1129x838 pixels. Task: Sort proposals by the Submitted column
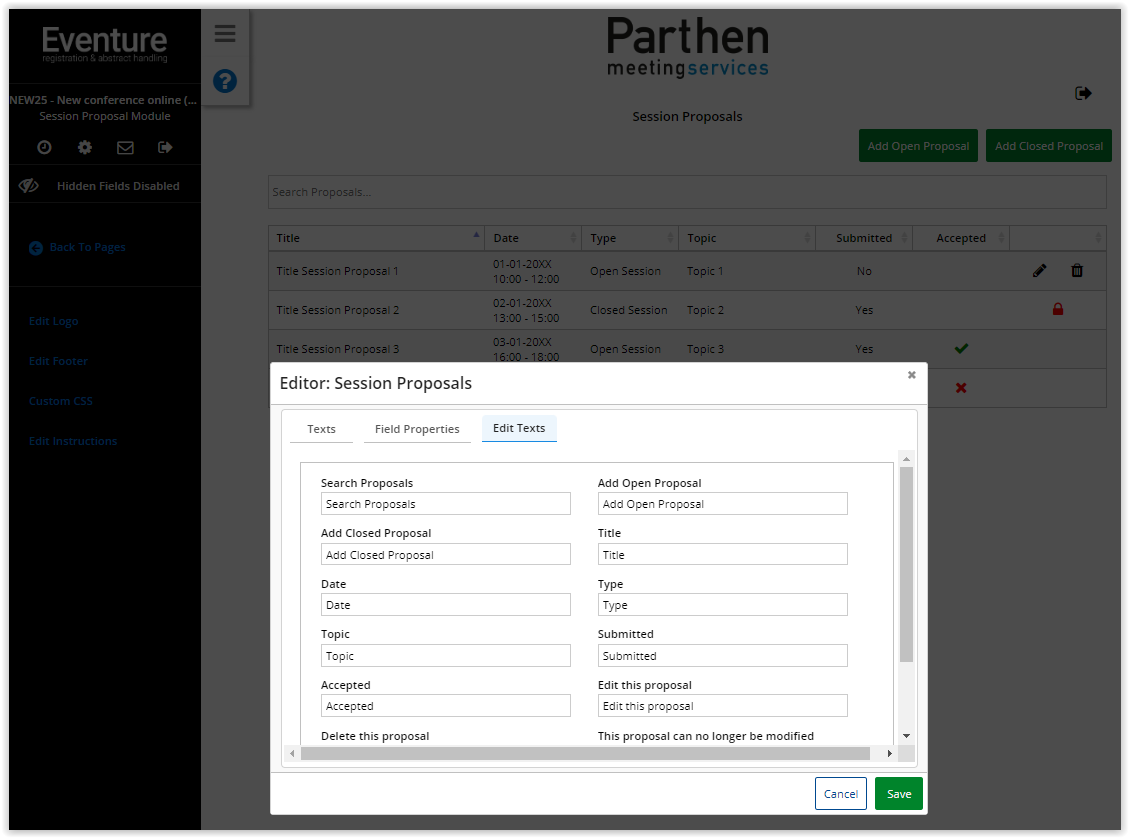point(864,237)
